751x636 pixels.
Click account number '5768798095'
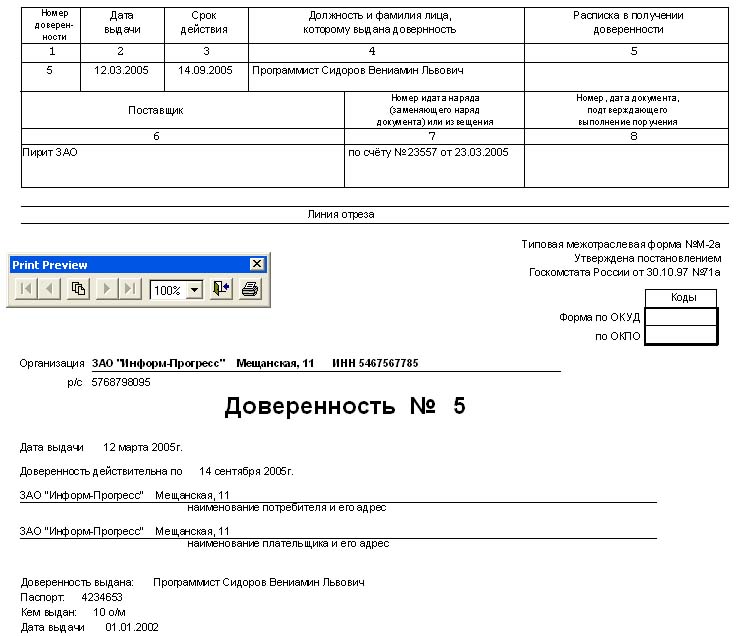click(121, 382)
